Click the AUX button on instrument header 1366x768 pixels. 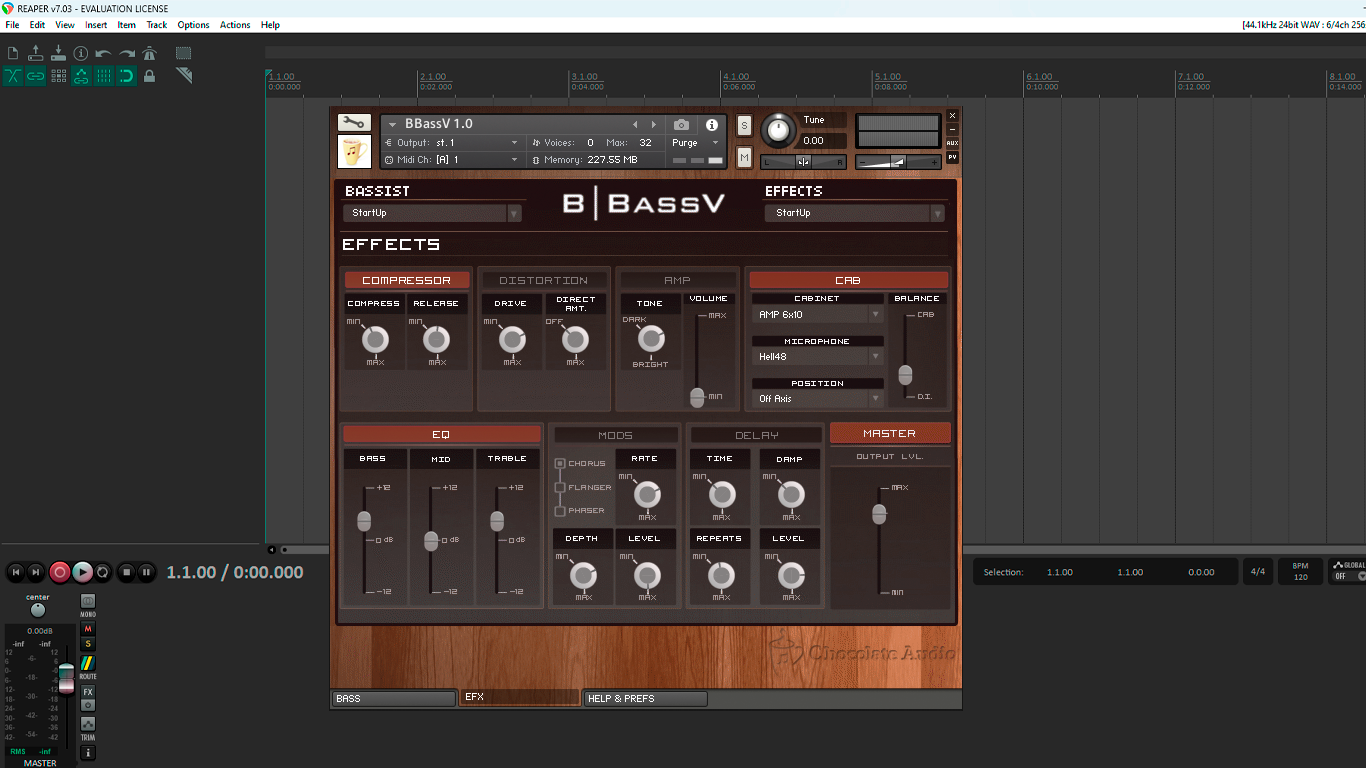click(x=952, y=143)
